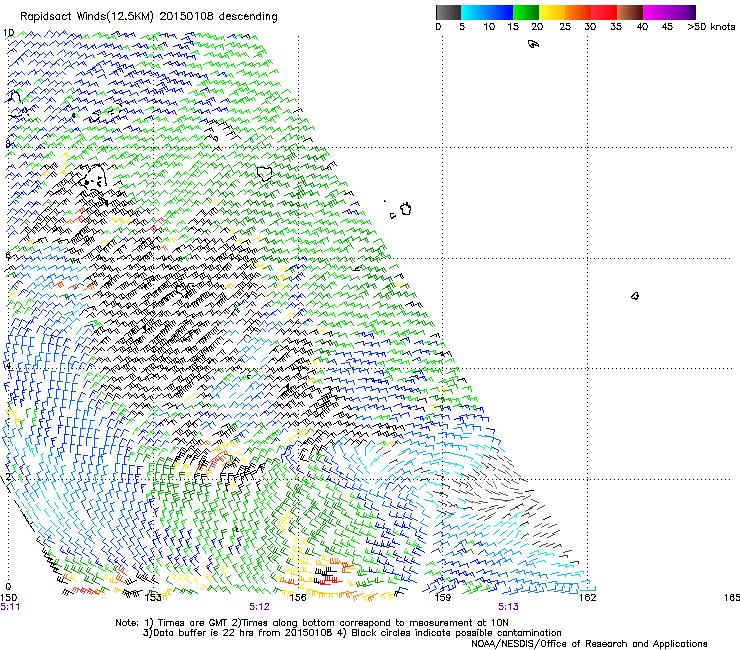Click the round island outline near 158 east
Screen dimensions: 740x650
pos(406,209)
